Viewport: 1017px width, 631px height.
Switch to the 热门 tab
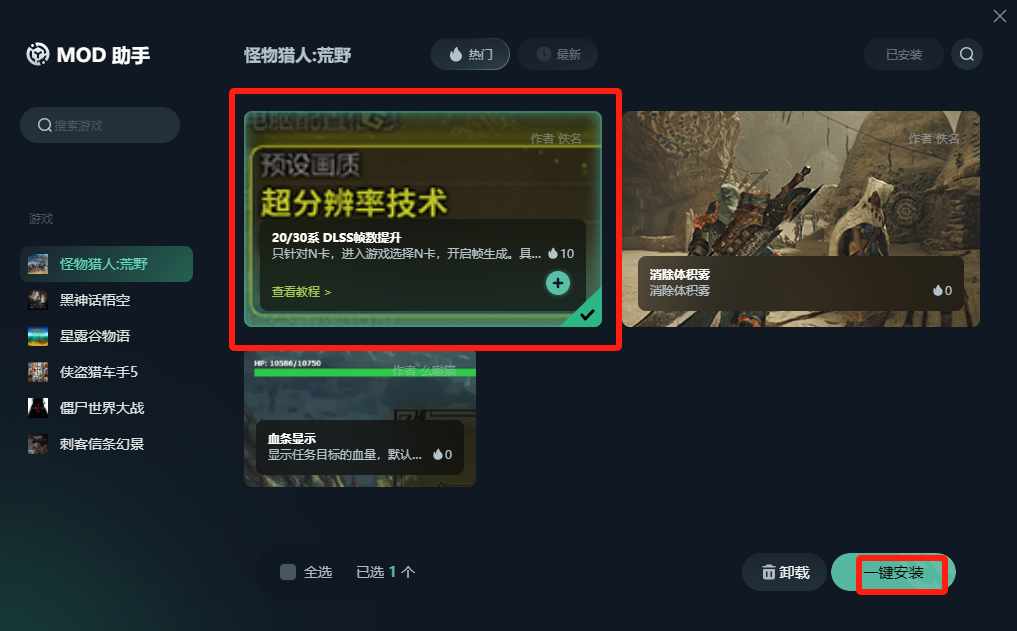(x=470, y=54)
